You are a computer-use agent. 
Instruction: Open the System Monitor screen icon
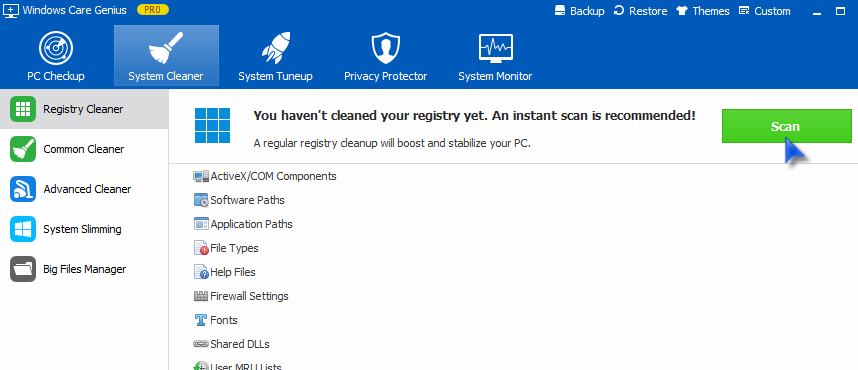(x=495, y=48)
